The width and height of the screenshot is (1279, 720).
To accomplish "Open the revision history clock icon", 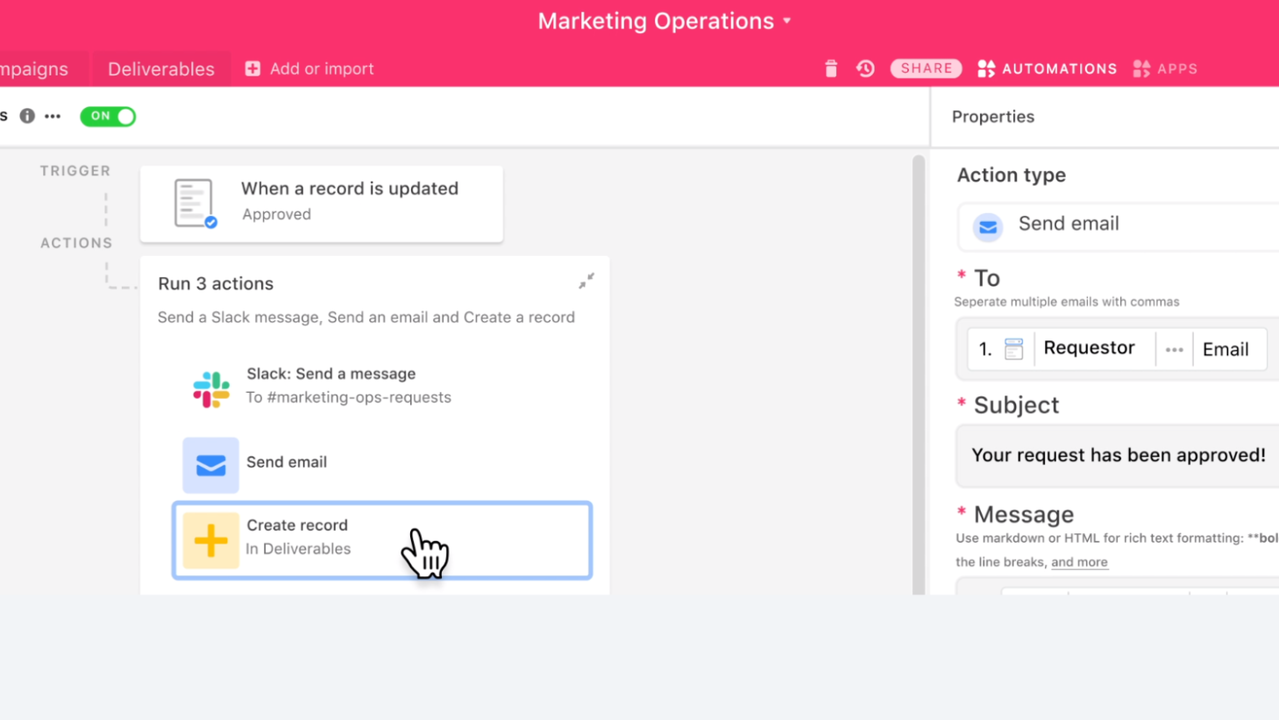I will (866, 69).
